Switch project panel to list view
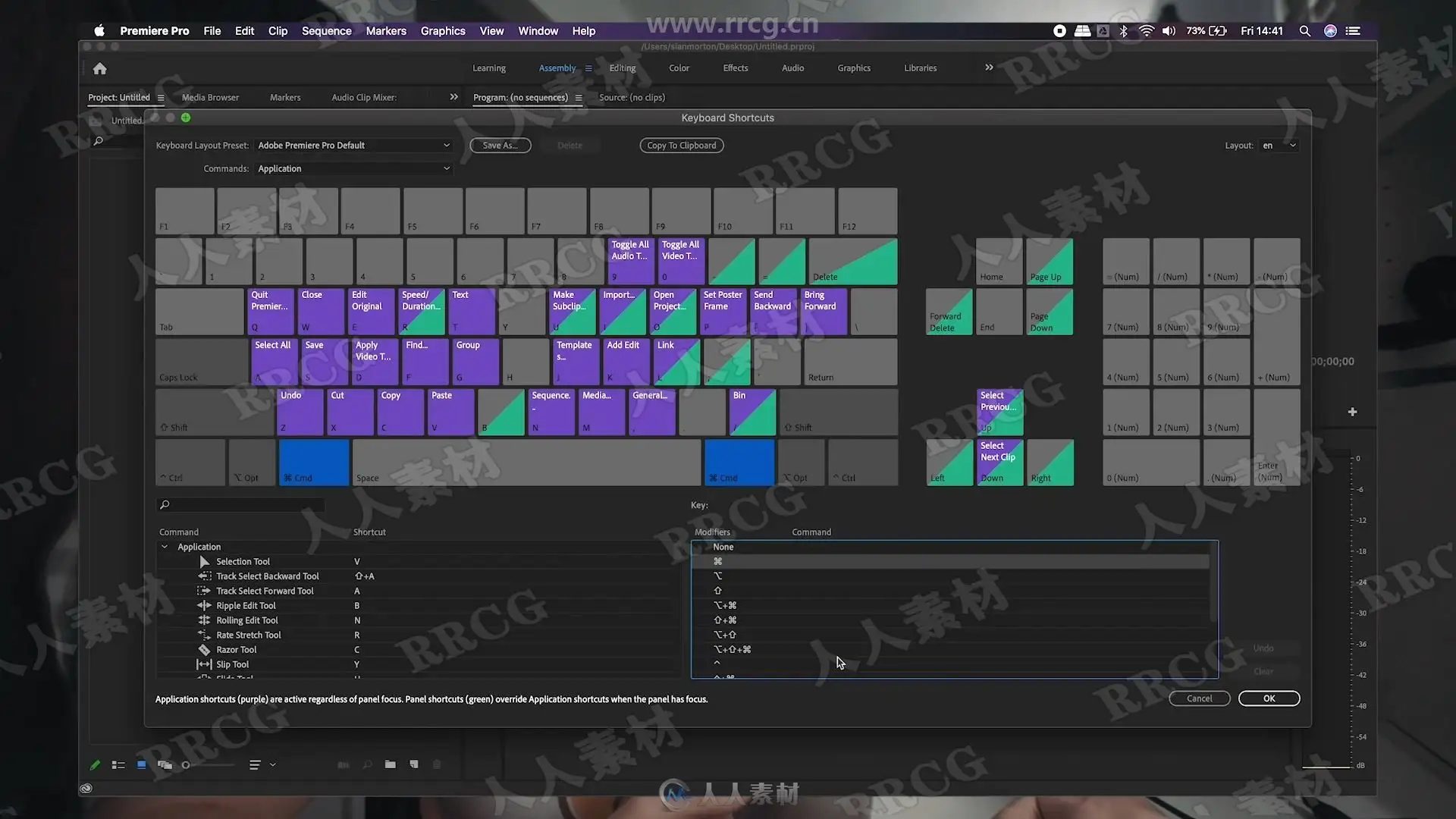 (x=118, y=765)
